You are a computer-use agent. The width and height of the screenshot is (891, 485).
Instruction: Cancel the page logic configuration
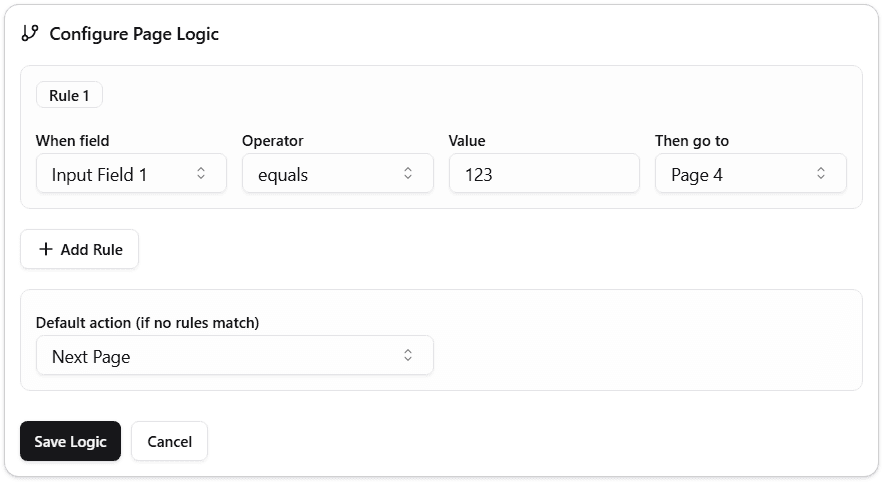tap(169, 441)
